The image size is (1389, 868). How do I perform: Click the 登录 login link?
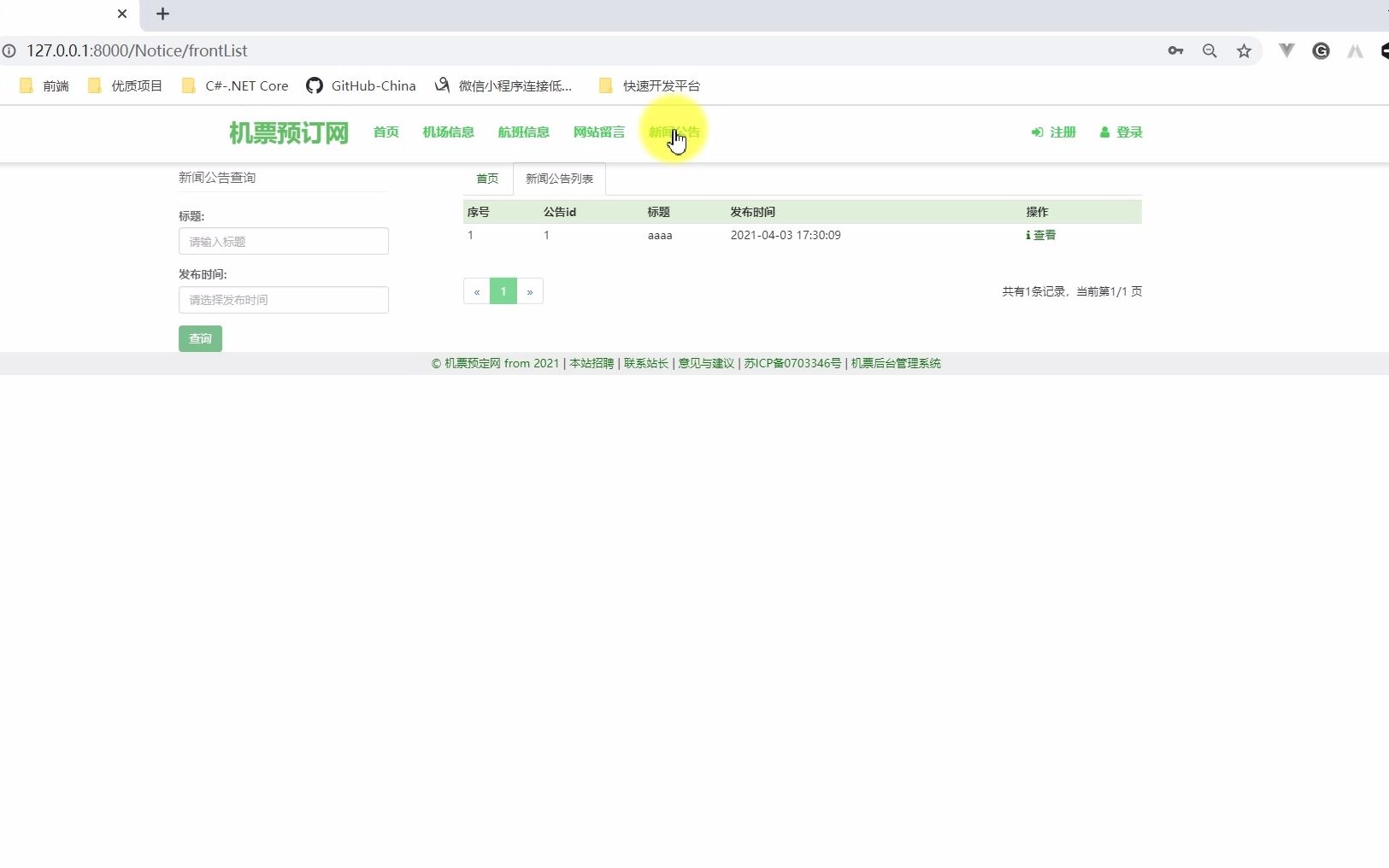tap(1121, 132)
